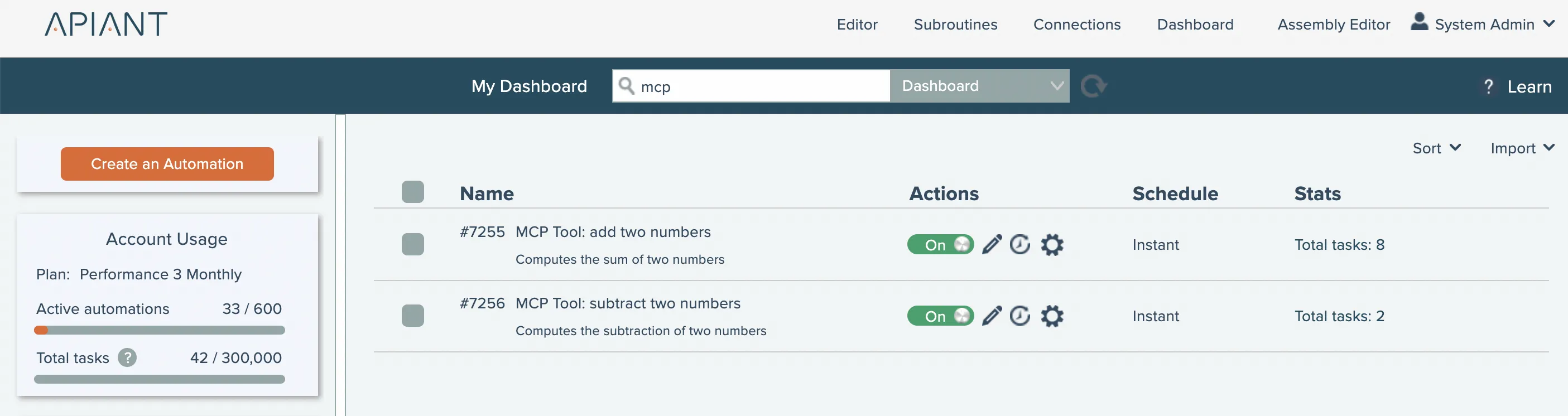This screenshot has height=416, width=1568.
Task: Edit automation #7256 using the pencil icon
Action: 992,316
